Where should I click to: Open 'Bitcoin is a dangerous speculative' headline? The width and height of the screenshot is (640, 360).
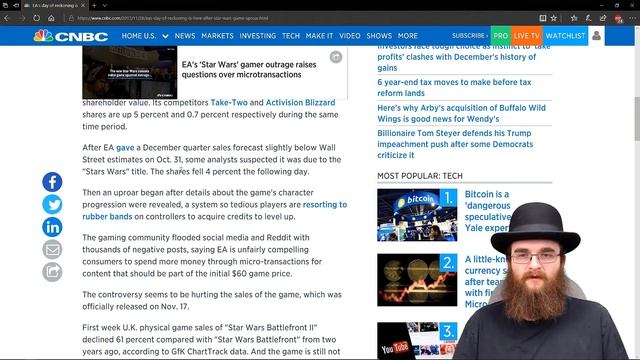[x=487, y=211]
